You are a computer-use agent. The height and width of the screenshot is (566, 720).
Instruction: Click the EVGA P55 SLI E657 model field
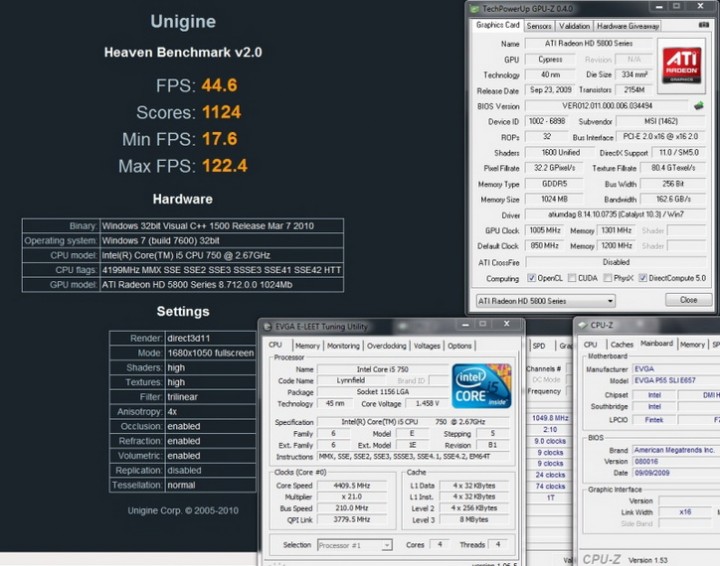(x=676, y=381)
